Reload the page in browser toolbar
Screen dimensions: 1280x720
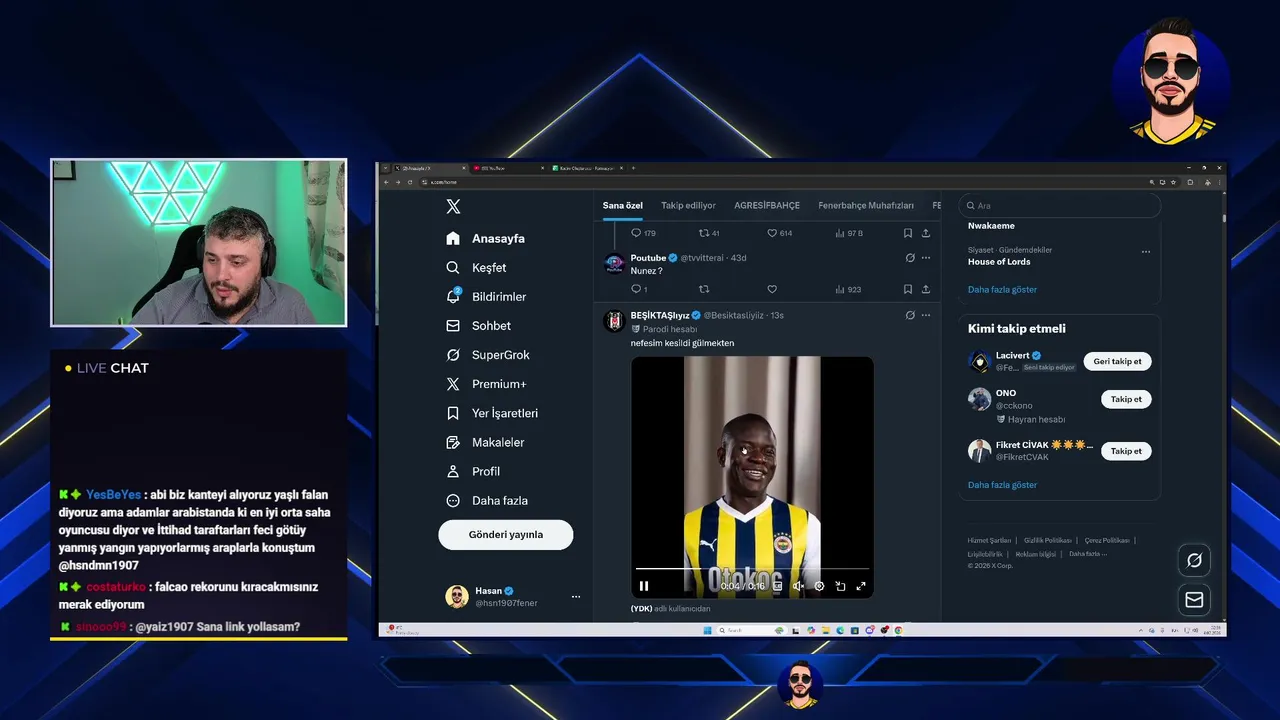pos(409,182)
